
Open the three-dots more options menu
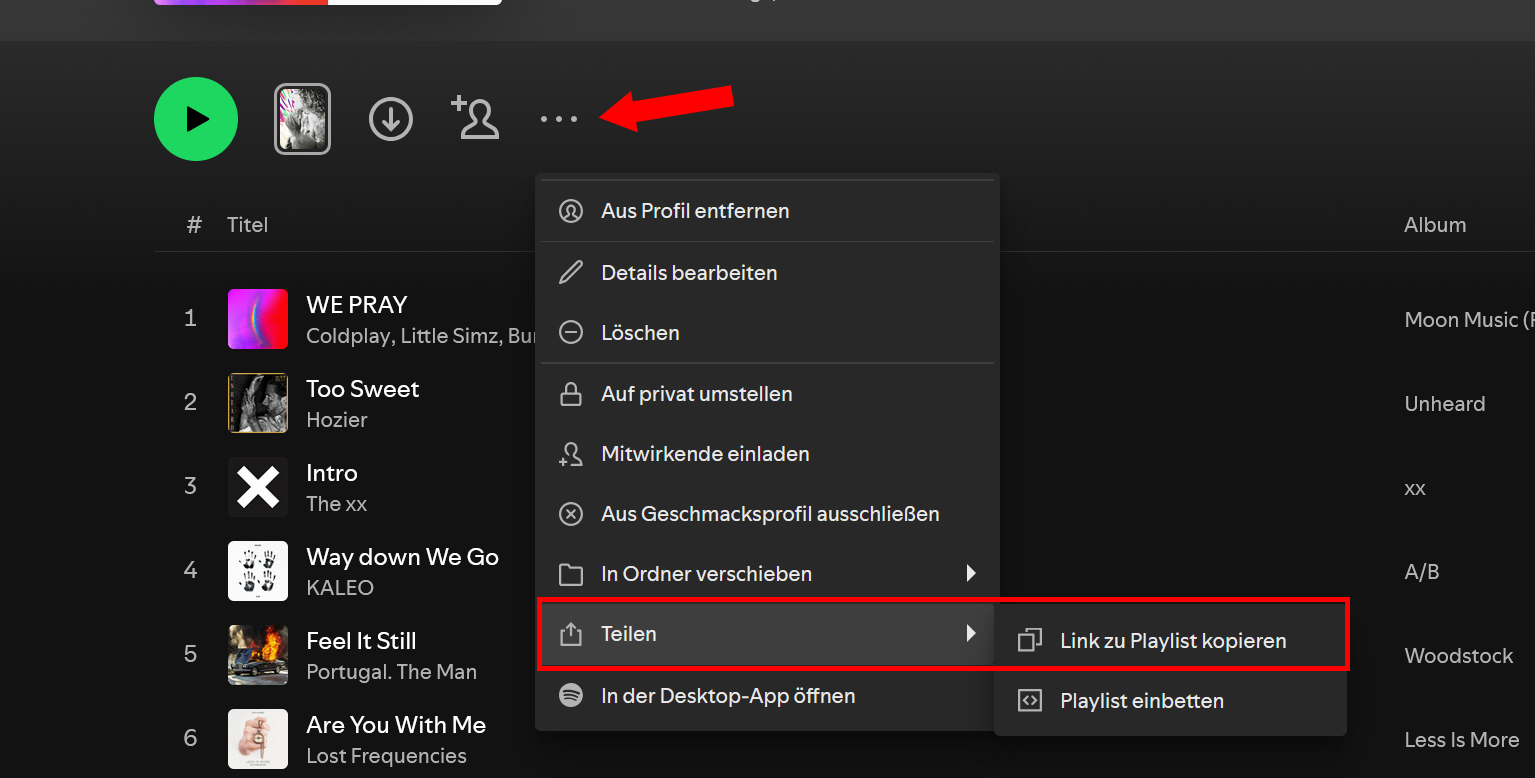(558, 119)
